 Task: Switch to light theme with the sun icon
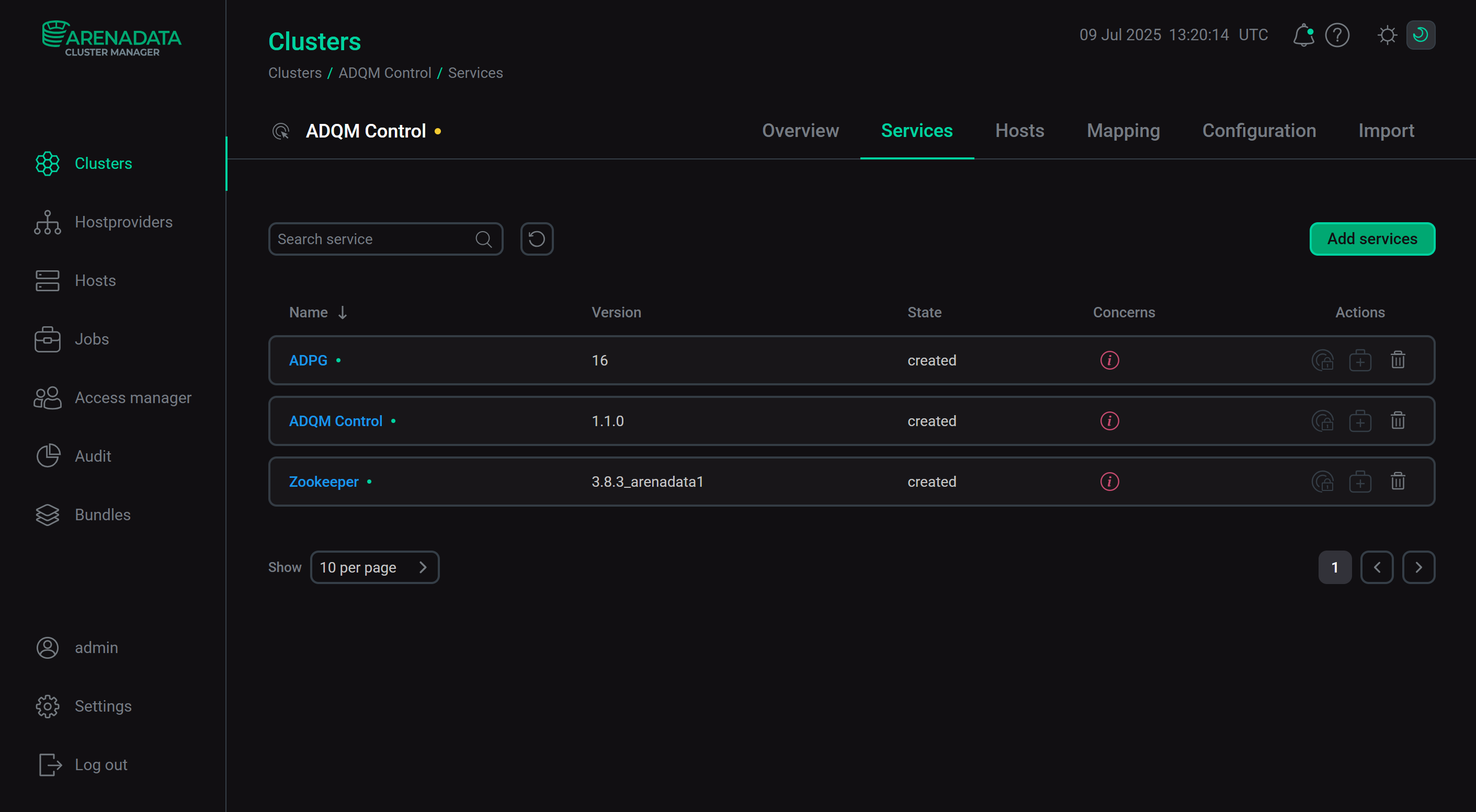1387,35
